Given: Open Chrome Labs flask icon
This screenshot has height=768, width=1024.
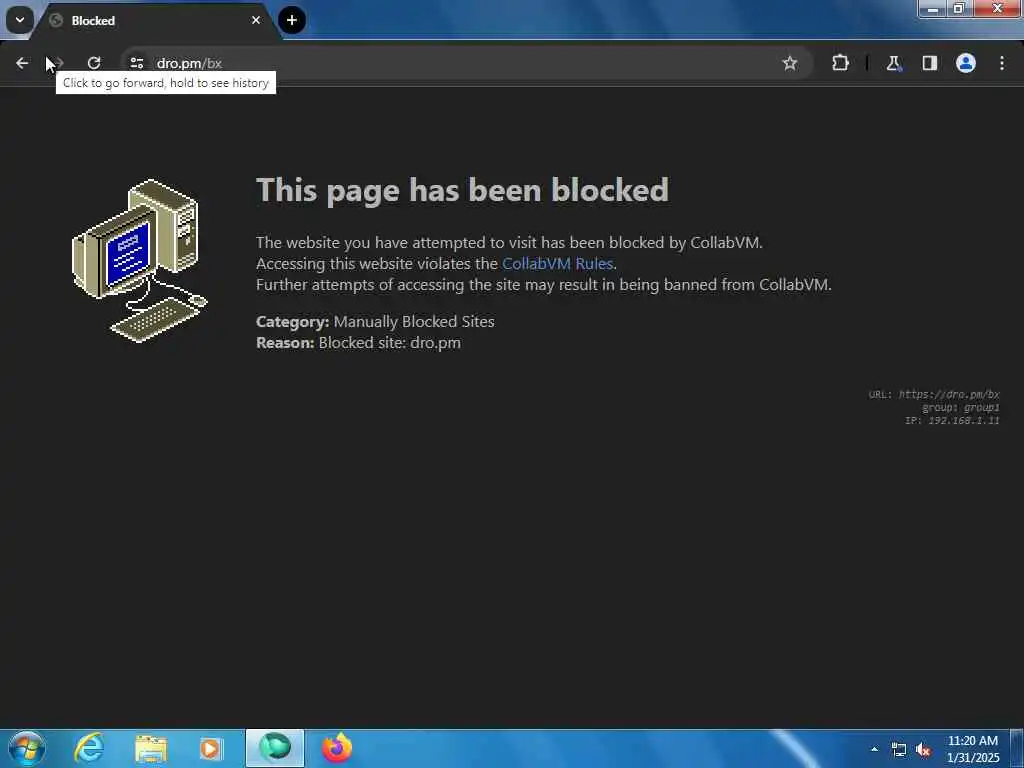Looking at the screenshot, I should pos(893,63).
